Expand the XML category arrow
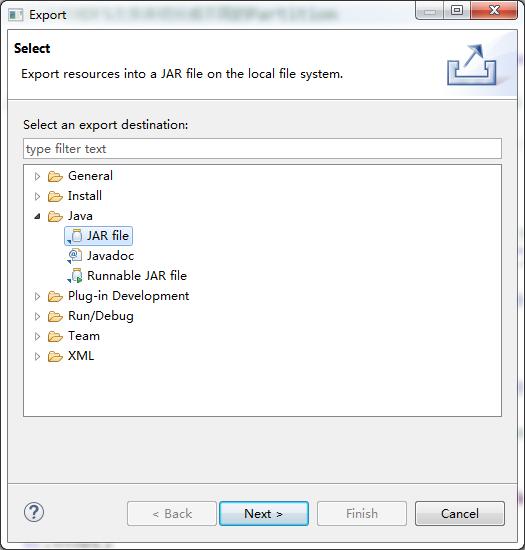Image resolution: width=525 pixels, height=550 pixels. click(x=37, y=357)
